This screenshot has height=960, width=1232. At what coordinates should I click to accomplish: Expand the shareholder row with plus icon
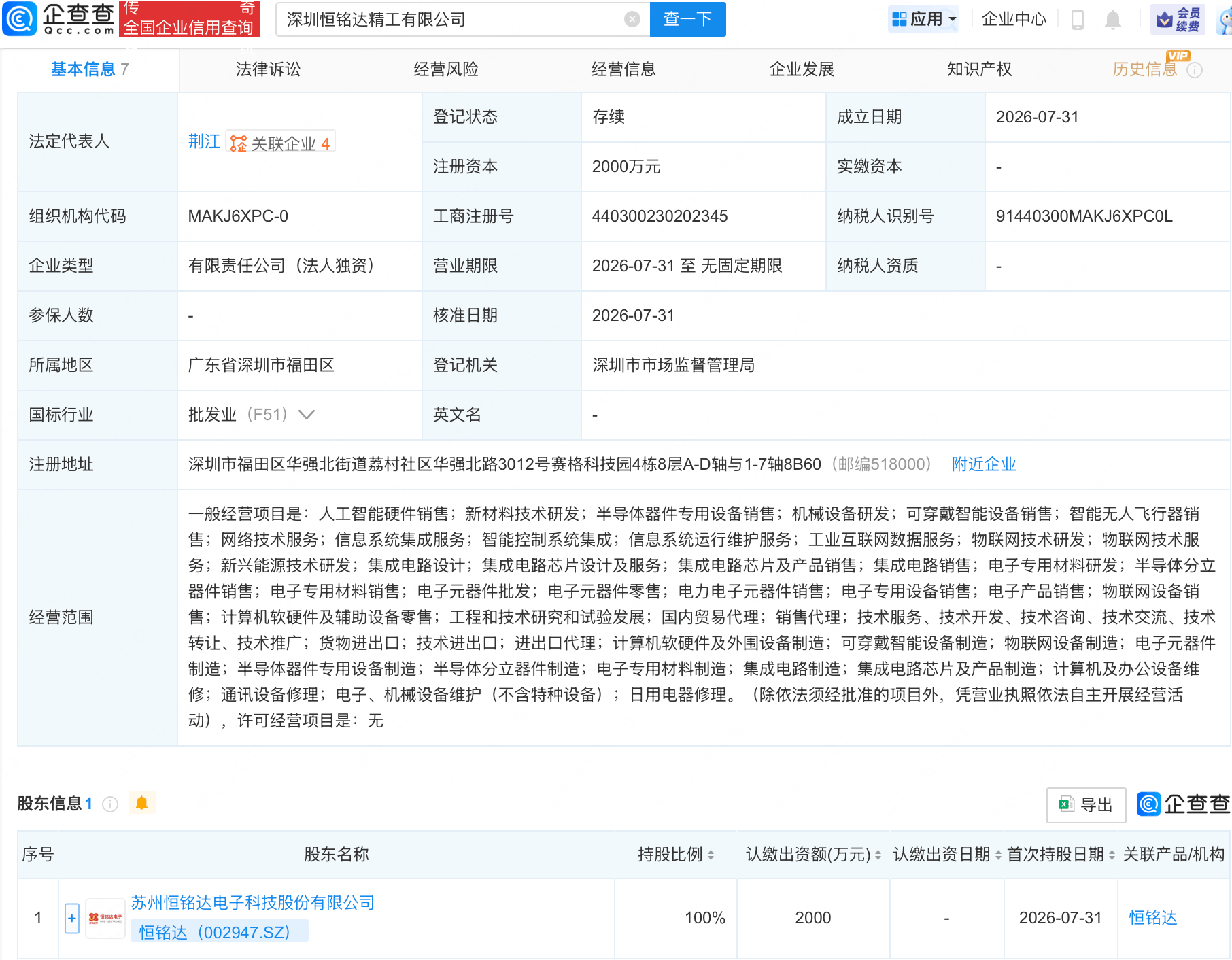[x=72, y=919]
